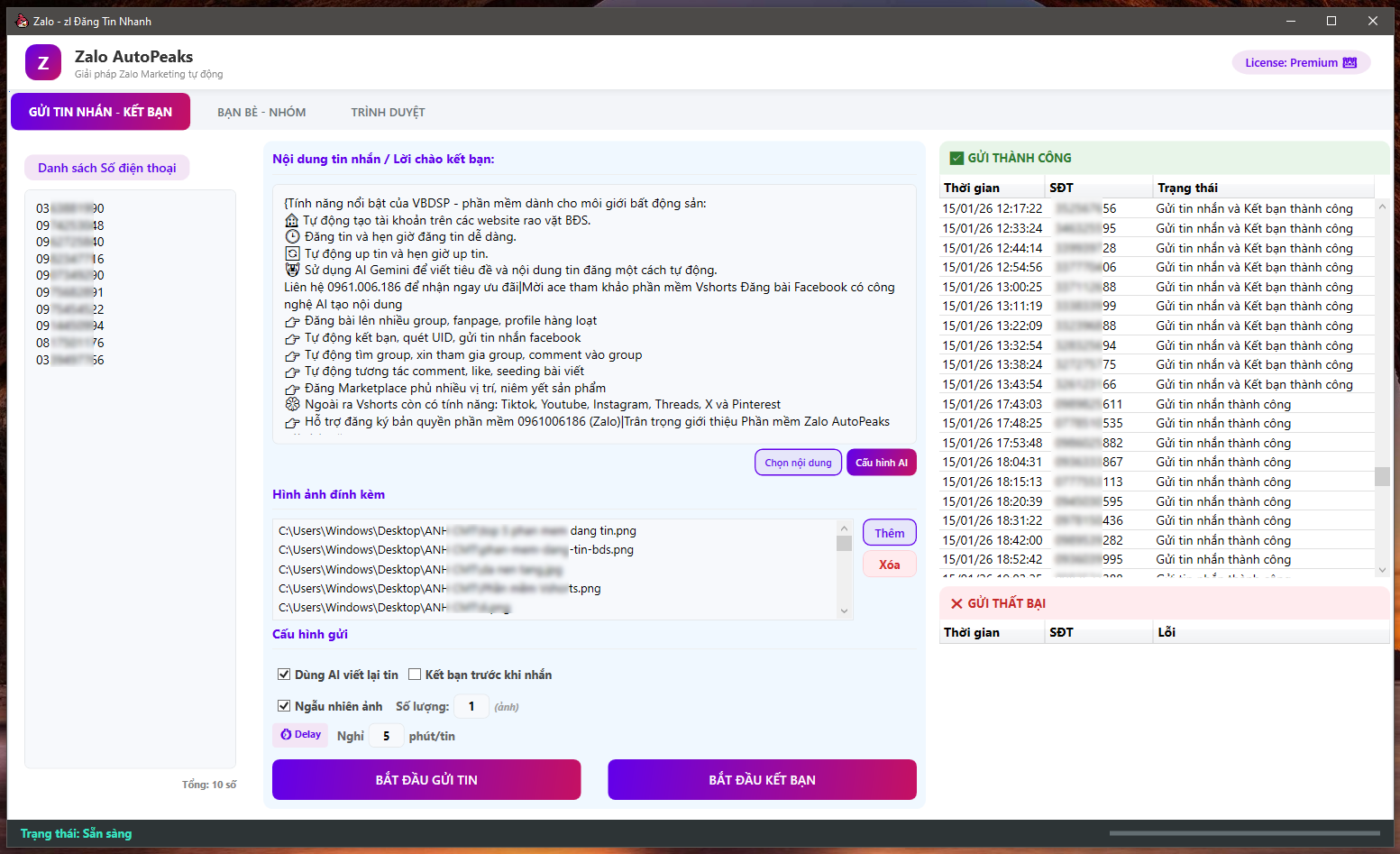Click the green checkmark icon beside GỬI THÀNH CÔNG
The height and width of the screenshot is (854, 1400).
point(956,159)
